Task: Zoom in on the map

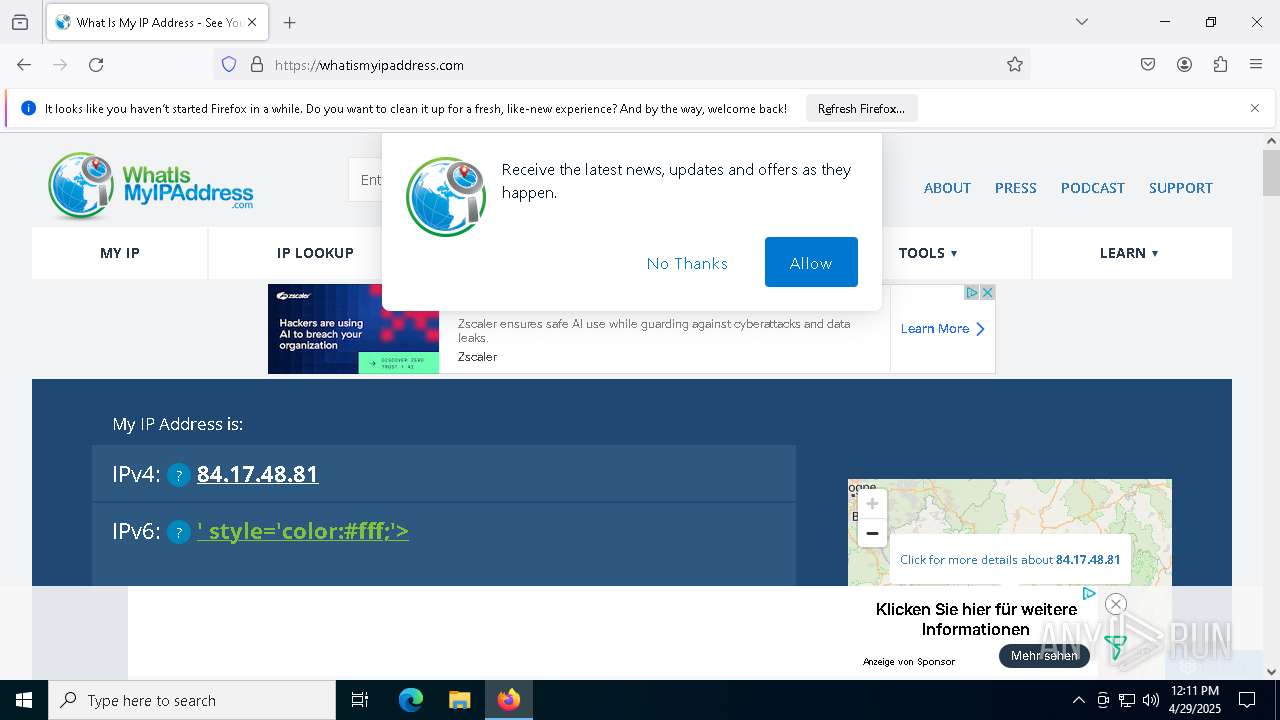Action: (872, 504)
